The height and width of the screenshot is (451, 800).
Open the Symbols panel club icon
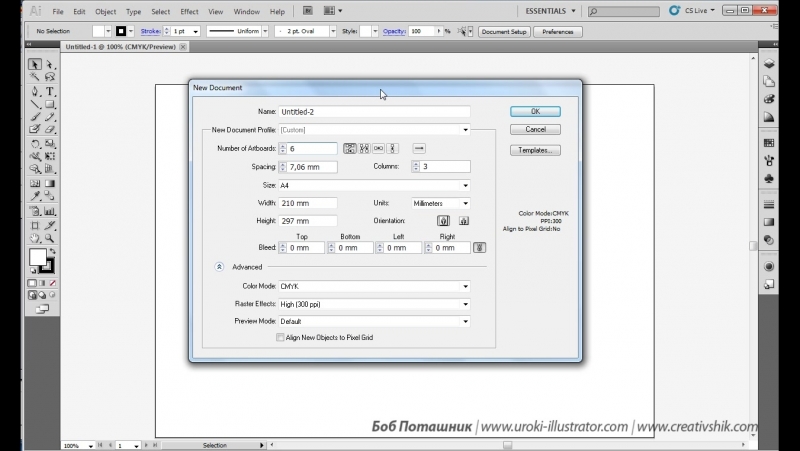[769, 178]
